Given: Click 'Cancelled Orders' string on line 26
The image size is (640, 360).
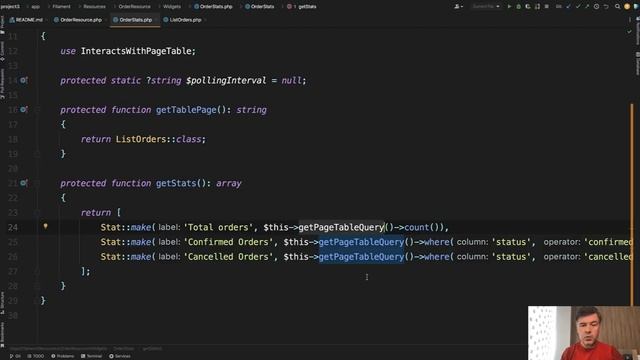Looking at the screenshot, I should click(228, 257).
